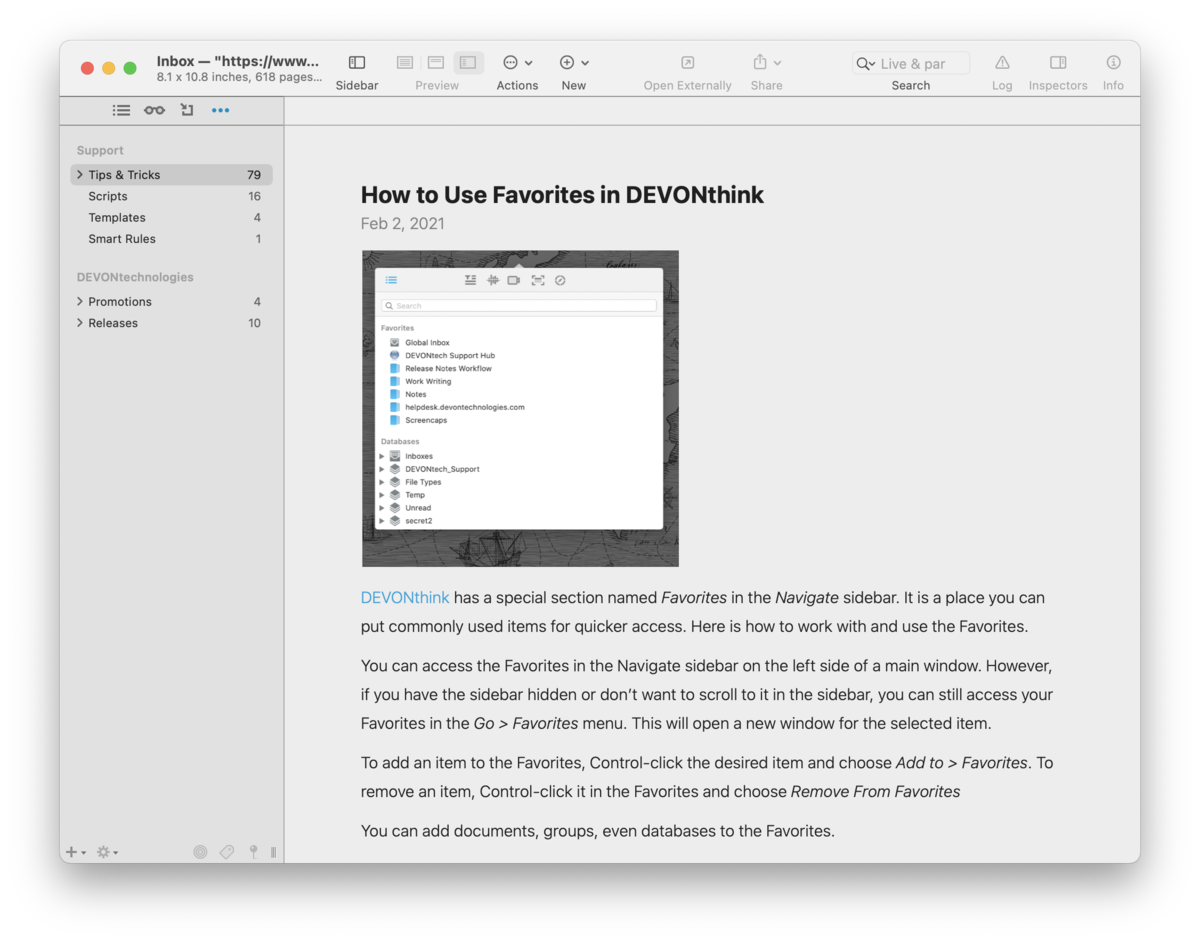Click the Open Externally icon

pos(687,63)
